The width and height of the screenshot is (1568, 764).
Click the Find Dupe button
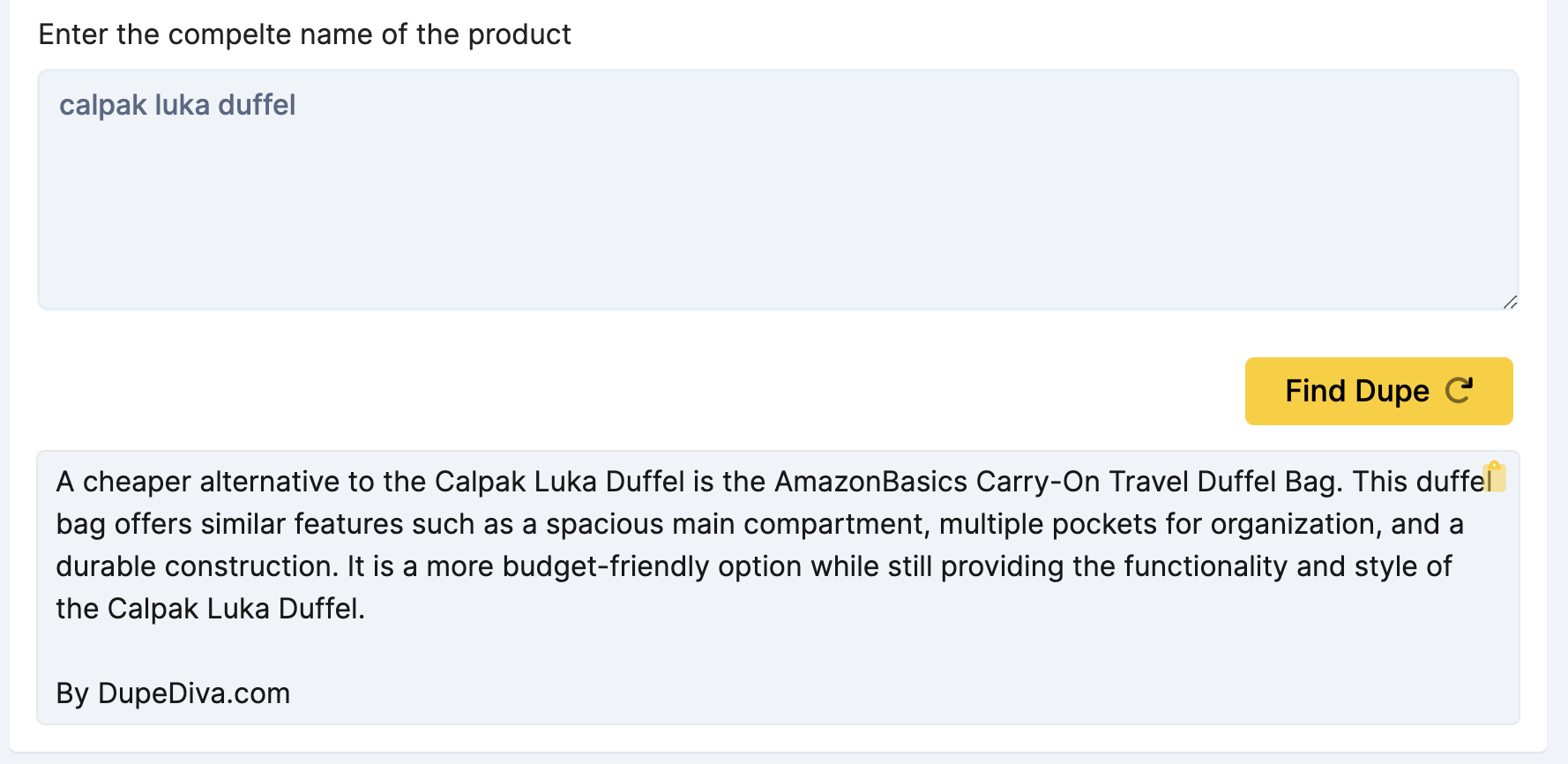pos(1378,391)
